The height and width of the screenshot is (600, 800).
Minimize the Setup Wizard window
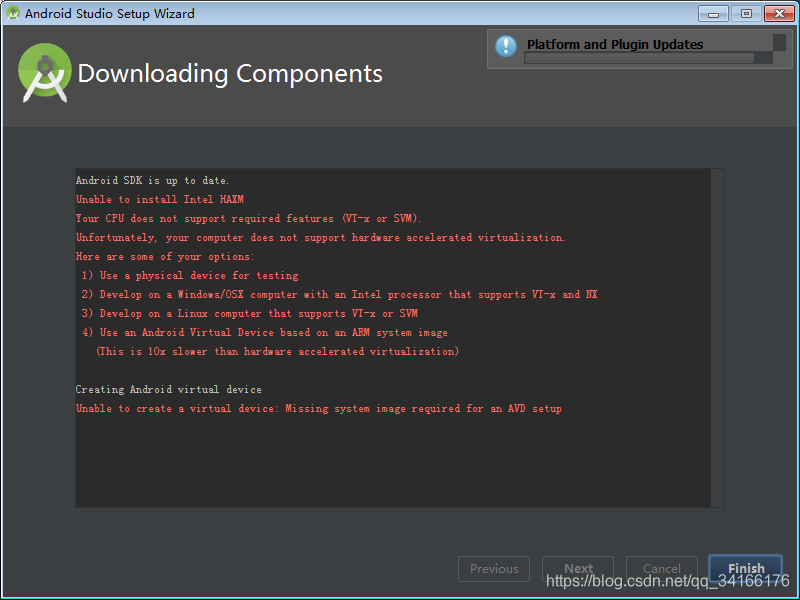[713, 14]
